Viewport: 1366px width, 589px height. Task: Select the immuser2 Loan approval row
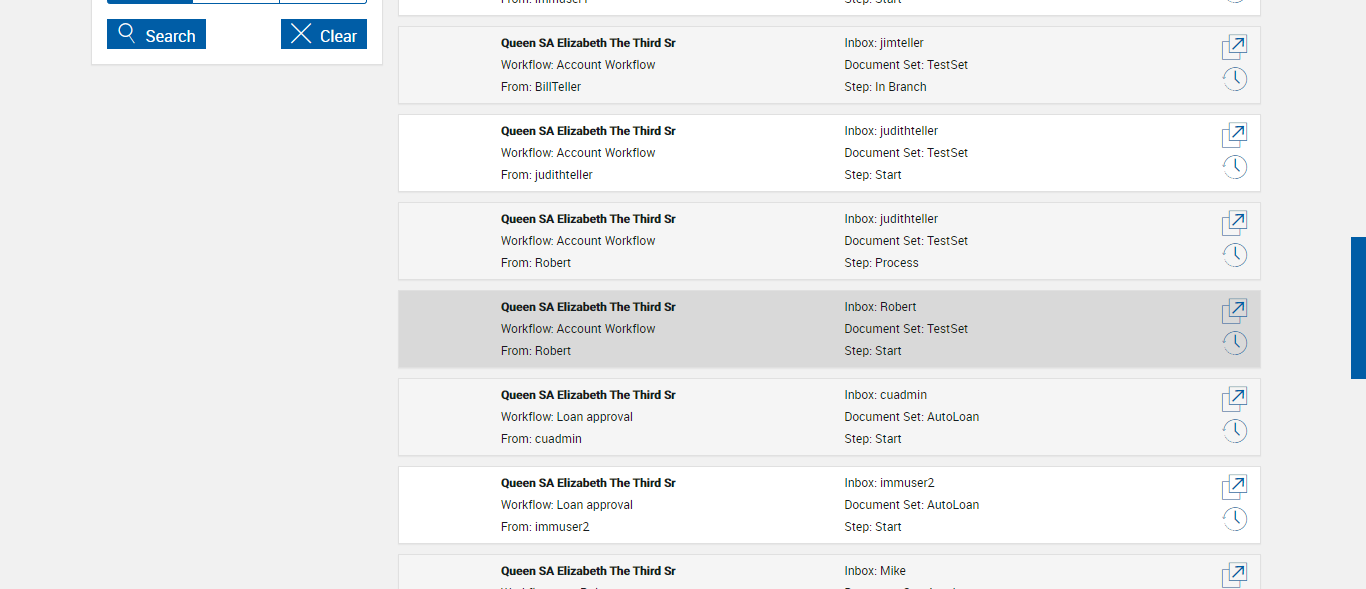point(750,505)
